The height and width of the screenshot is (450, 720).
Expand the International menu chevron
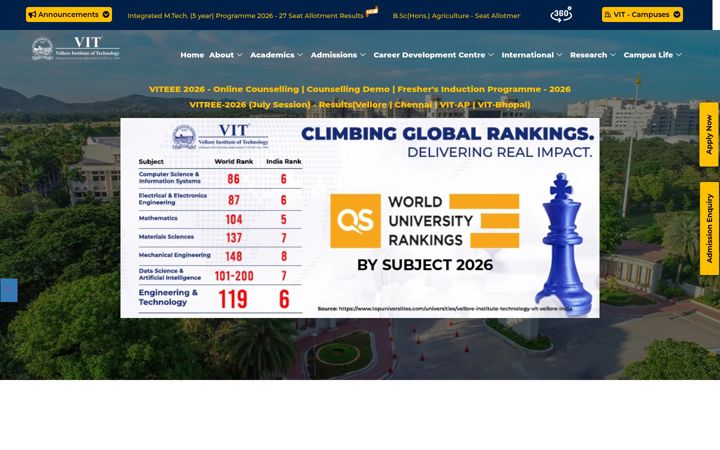(559, 55)
